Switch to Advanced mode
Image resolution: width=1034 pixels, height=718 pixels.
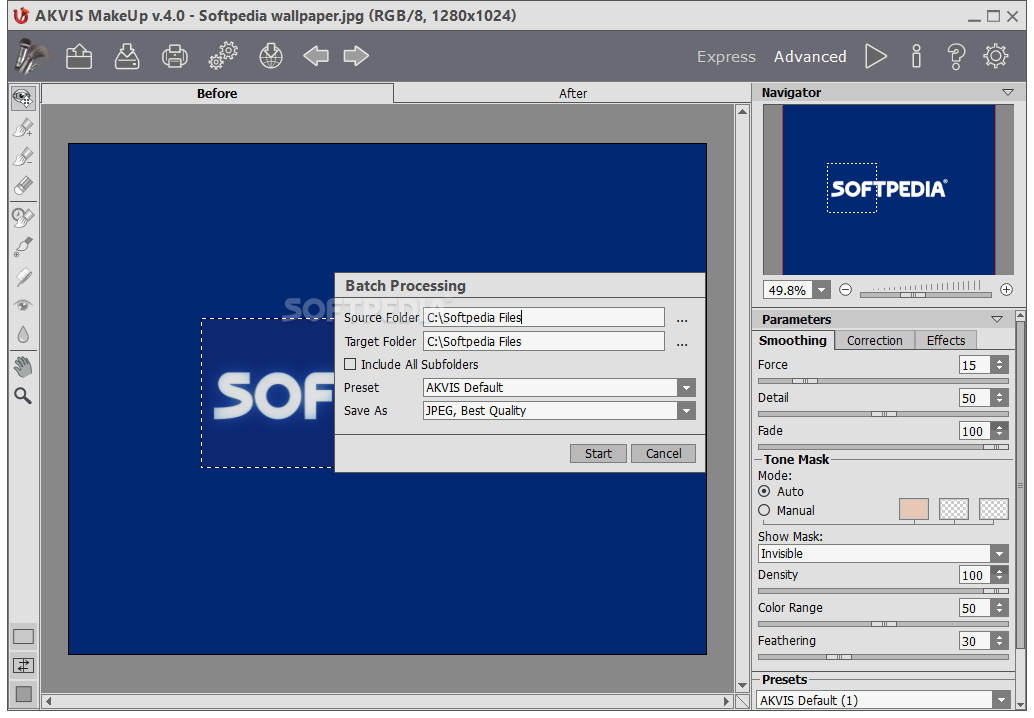click(810, 57)
